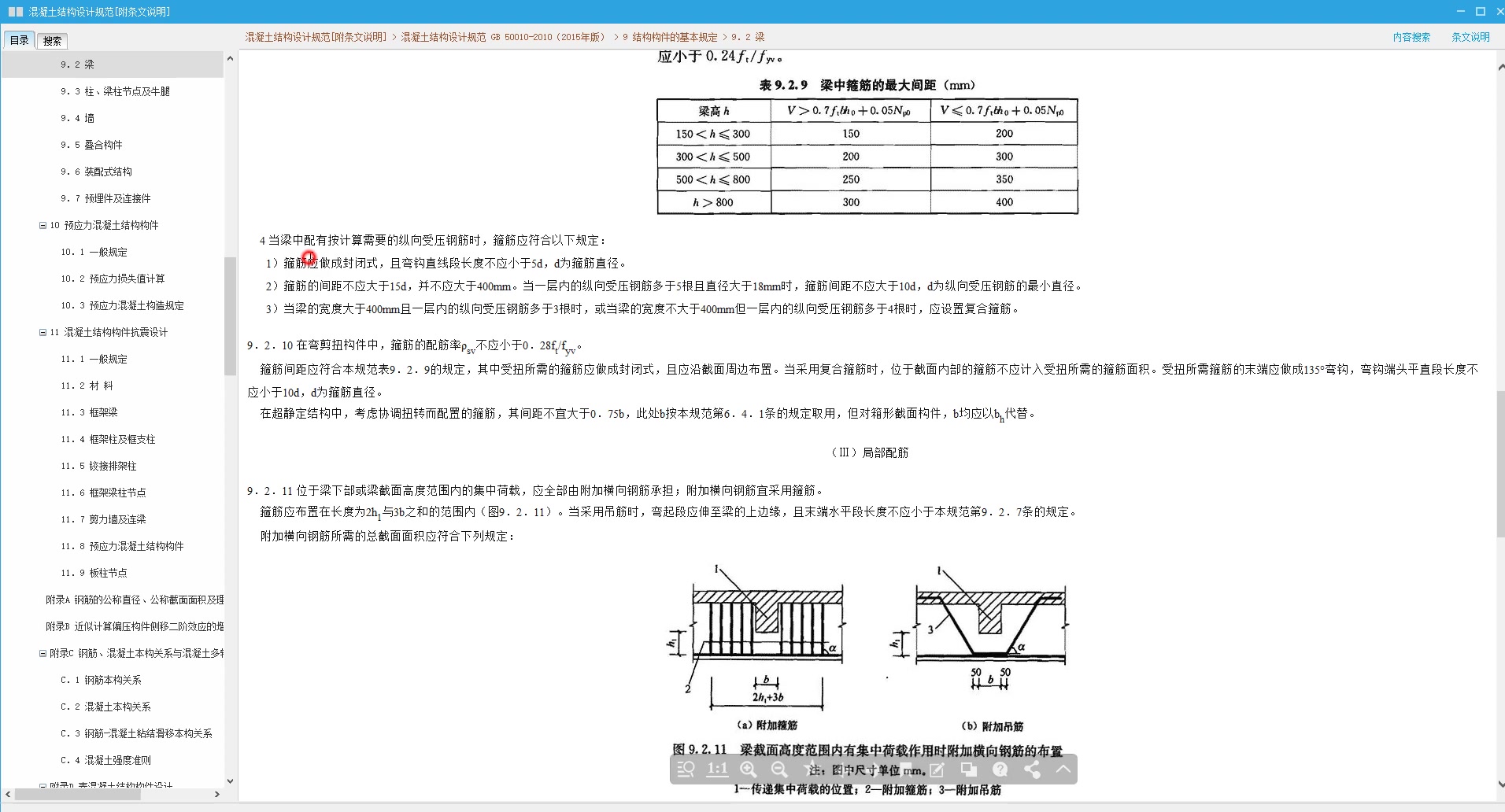The height and width of the screenshot is (812, 1505).
Task: Open '11.3 框架梁' section
Action: click(x=89, y=412)
